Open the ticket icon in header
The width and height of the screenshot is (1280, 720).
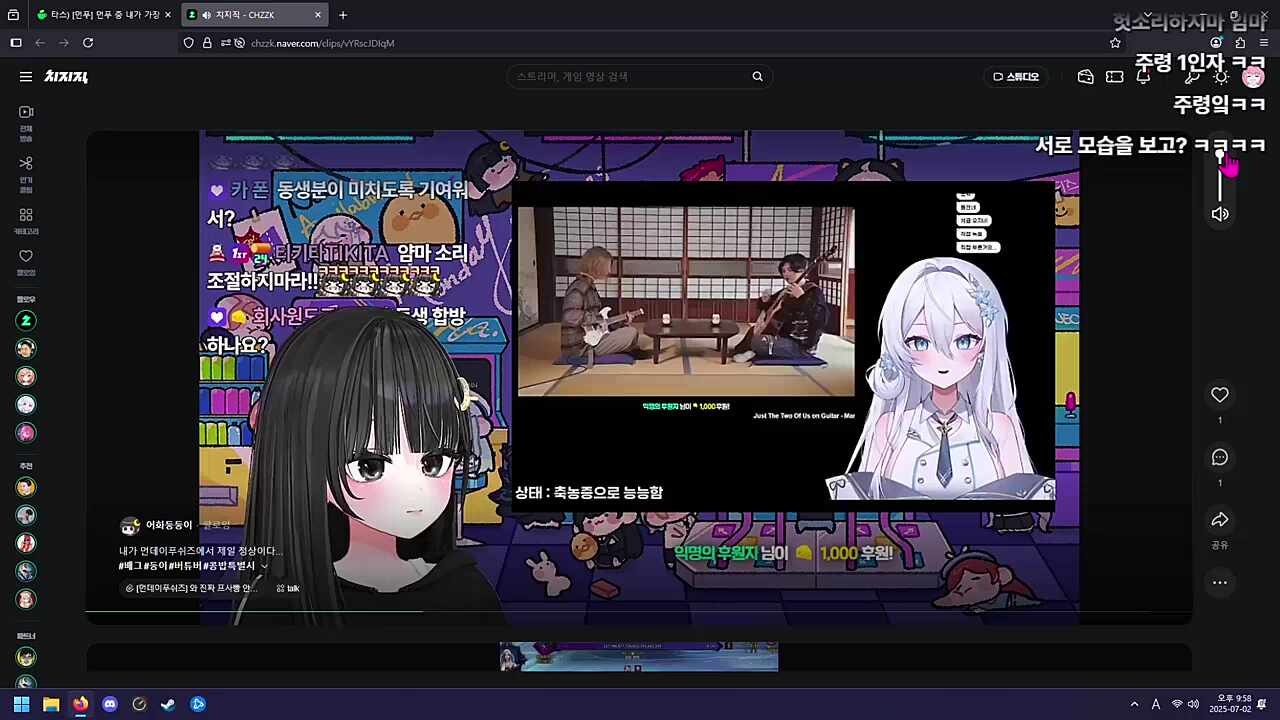coord(1115,76)
